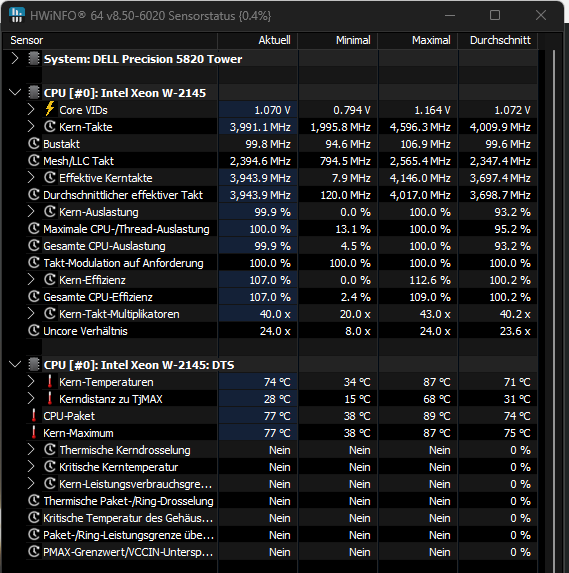Click the clock icon beside Takt-Modulation auf Anforderung
569x573 pixels.
[x=34, y=262]
